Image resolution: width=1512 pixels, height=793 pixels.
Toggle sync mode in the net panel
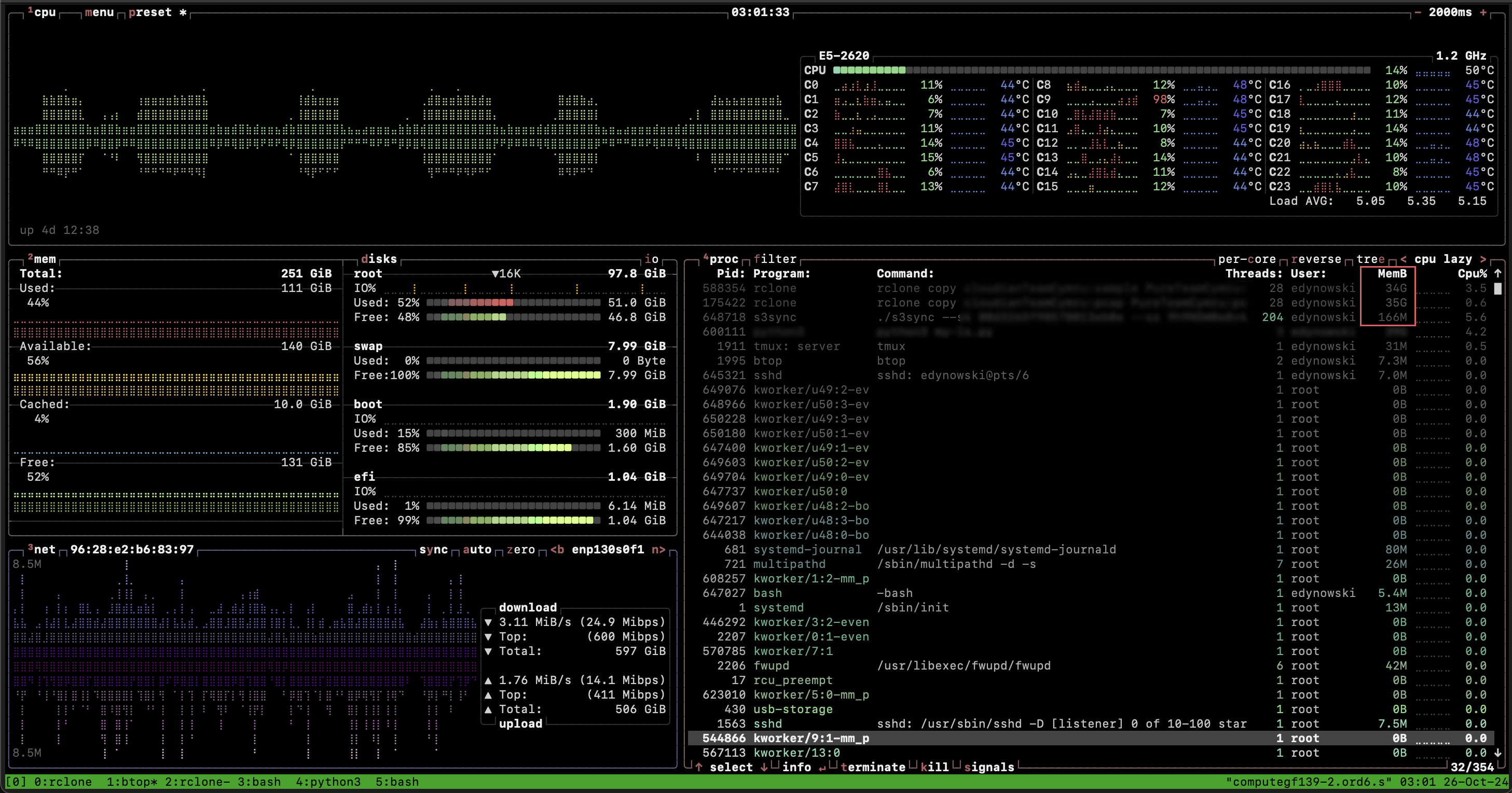(x=434, y=550)
